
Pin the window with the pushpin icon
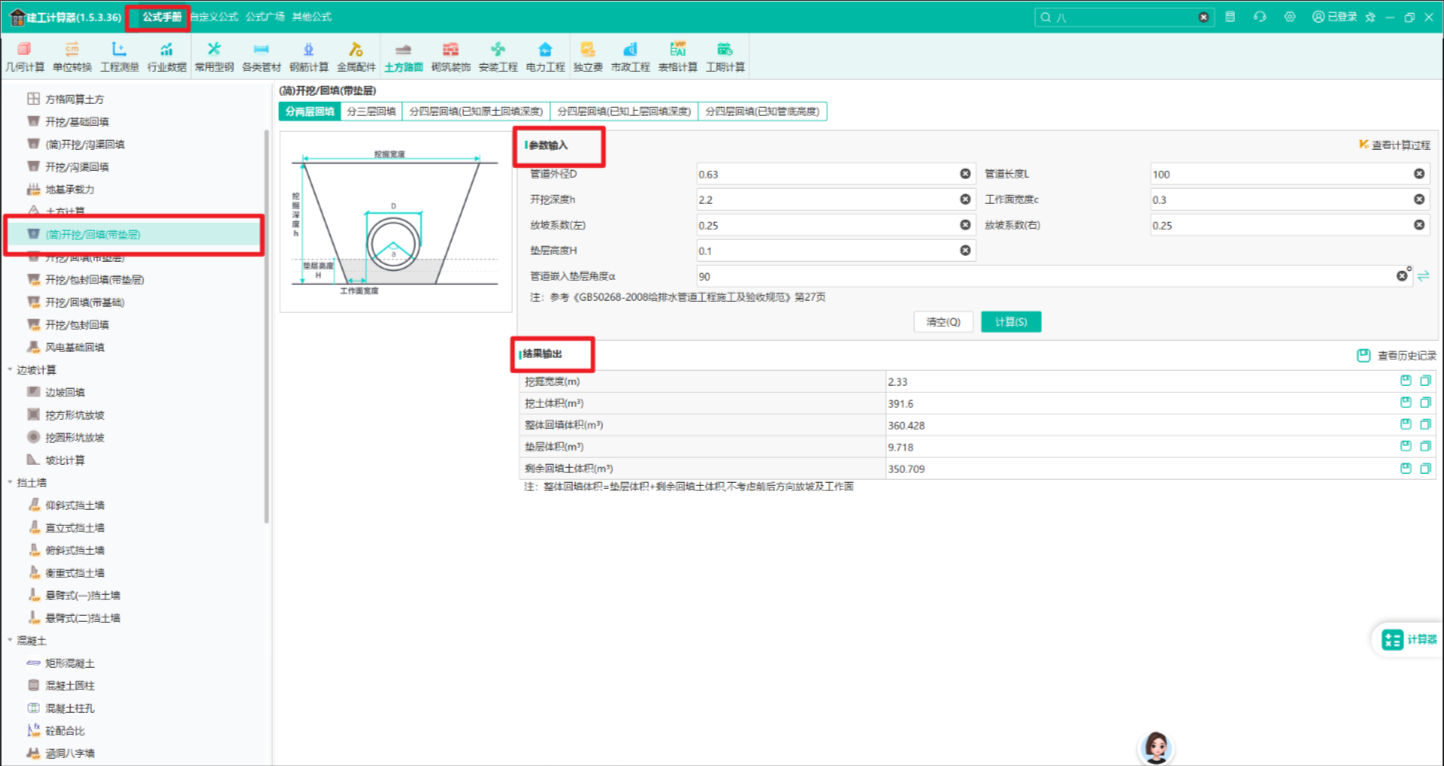point(1370,17)
